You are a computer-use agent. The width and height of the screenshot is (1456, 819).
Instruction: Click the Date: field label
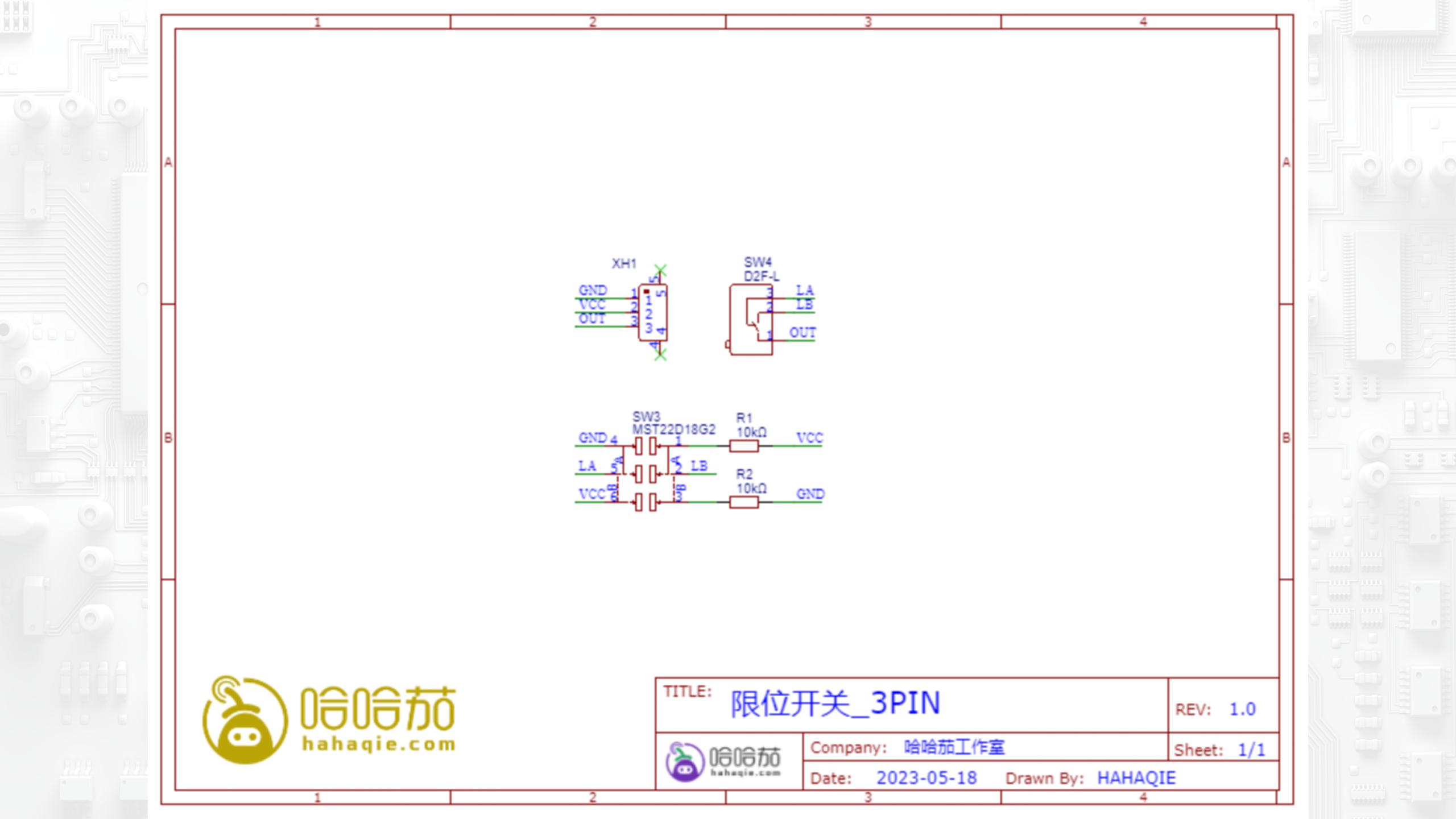click(x=831, y=778)
